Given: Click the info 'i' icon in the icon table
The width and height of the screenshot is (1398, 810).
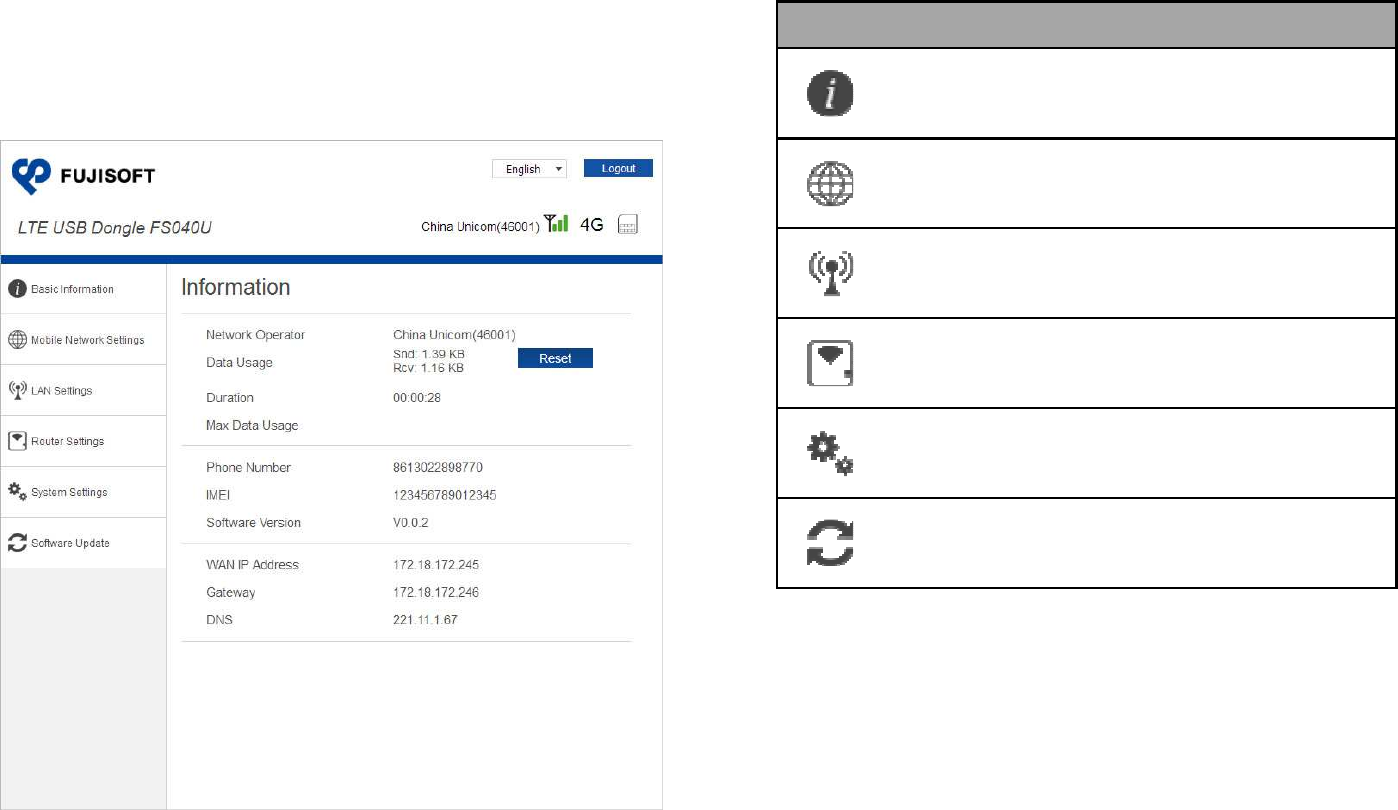Looking at the screenshot, I should click(x=830, y=94).
